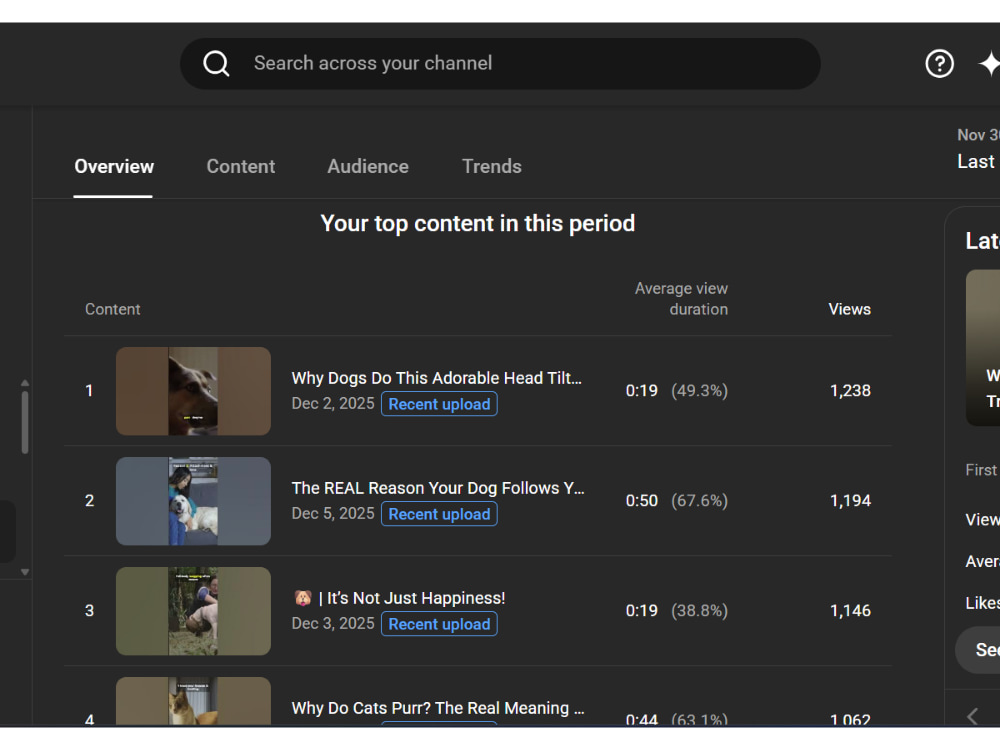Click the 1,146 views value
Image resolution: width=1000 pixels, height=750 pixels.
pos(850,611)
